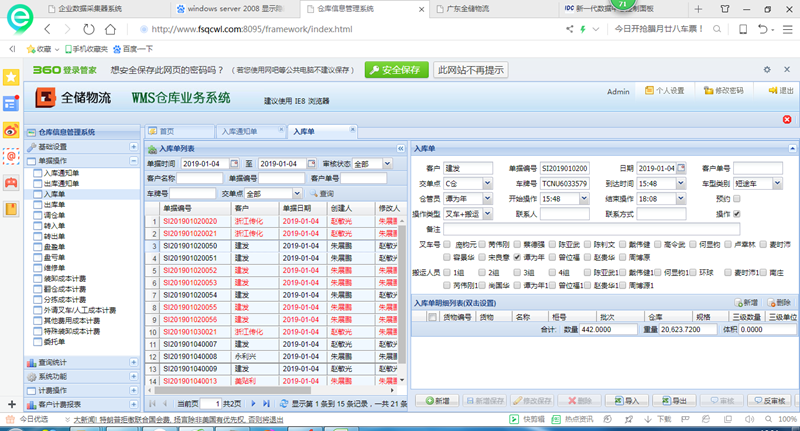
Task: Click 新增 icon in detail list header
Action: click(746, 301)
